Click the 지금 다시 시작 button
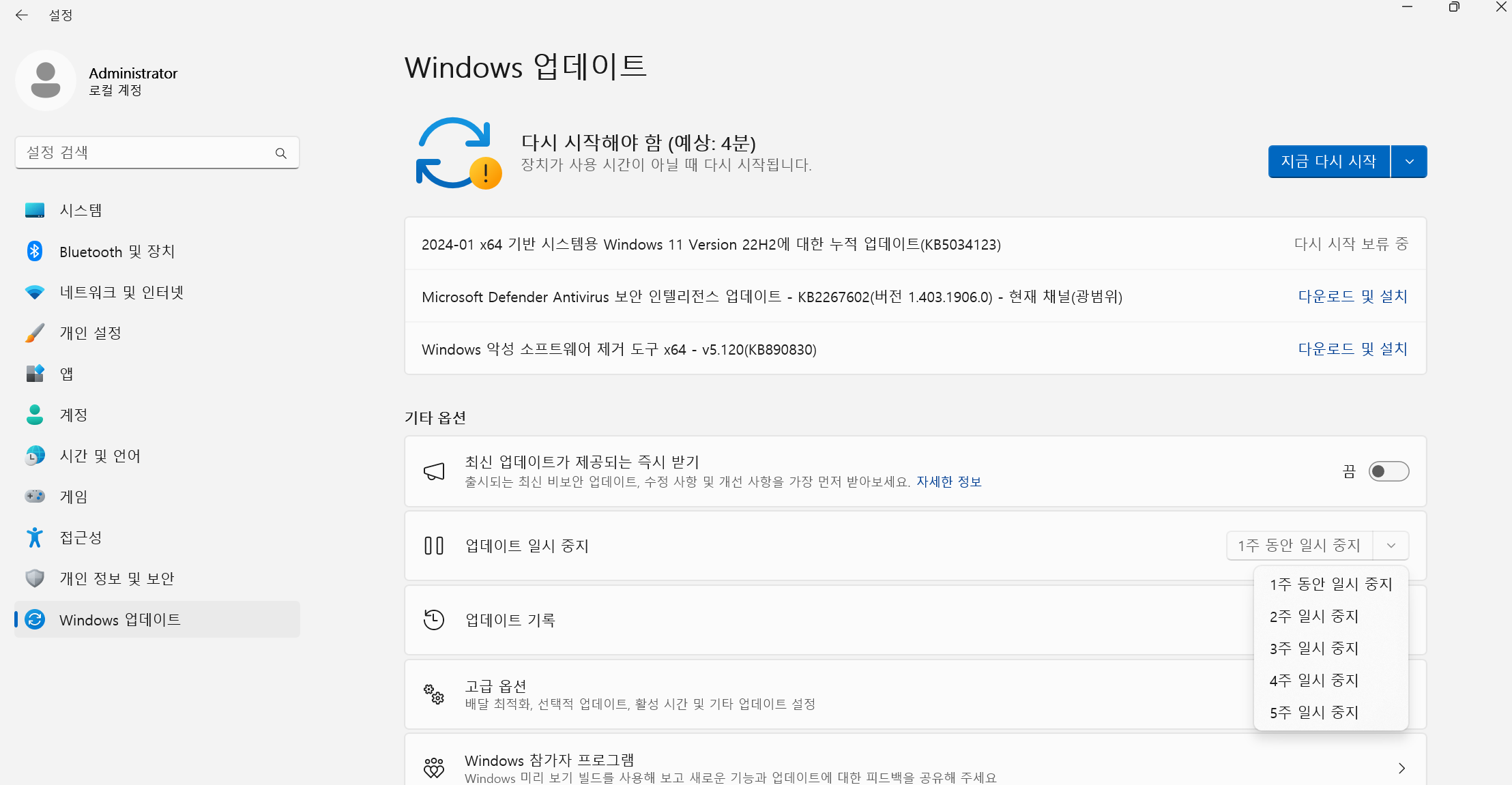 [x=1328, y=162]
